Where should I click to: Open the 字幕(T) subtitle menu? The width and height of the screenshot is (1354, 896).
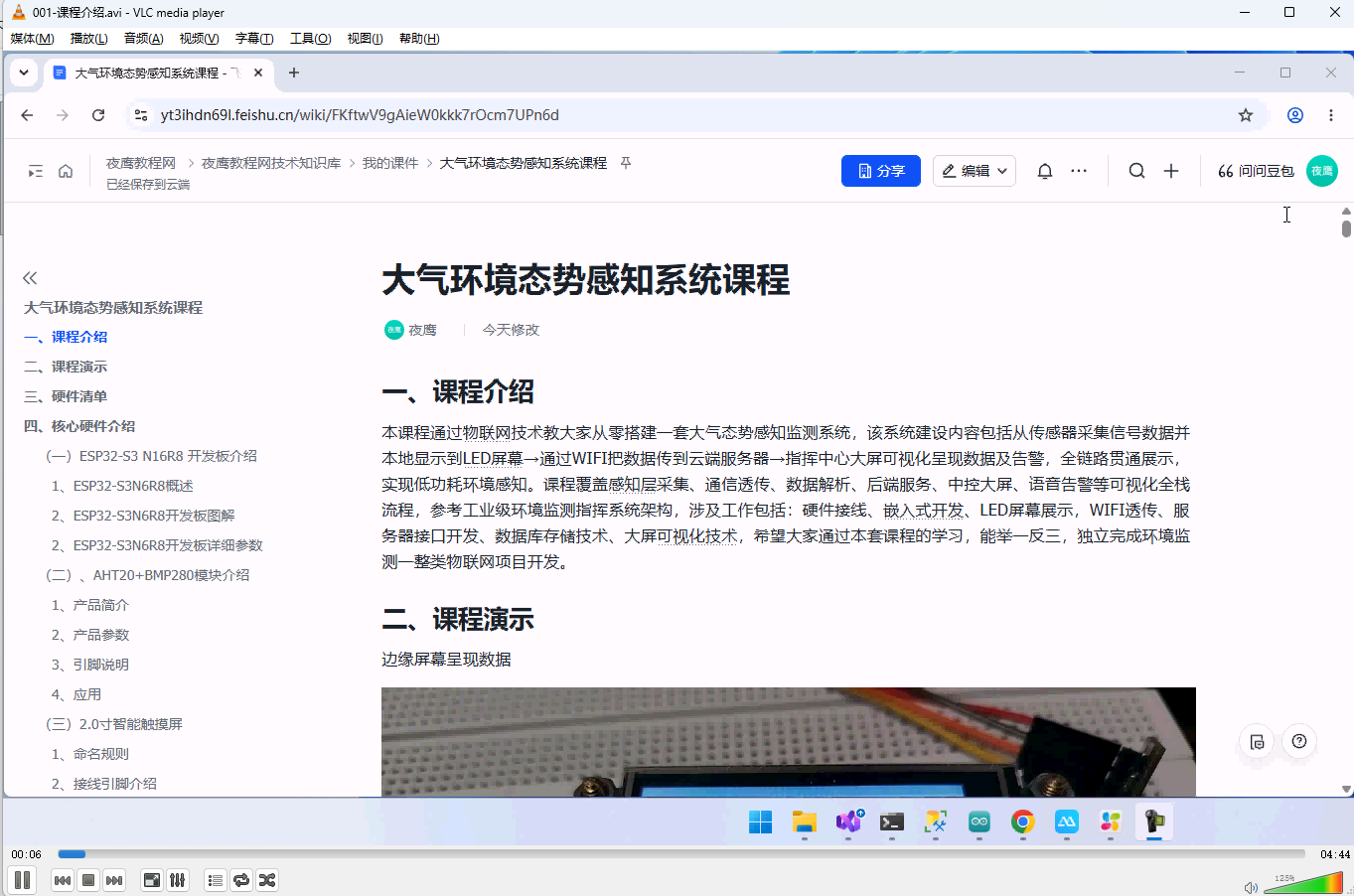pyautogui.click(x=254, y=38)
